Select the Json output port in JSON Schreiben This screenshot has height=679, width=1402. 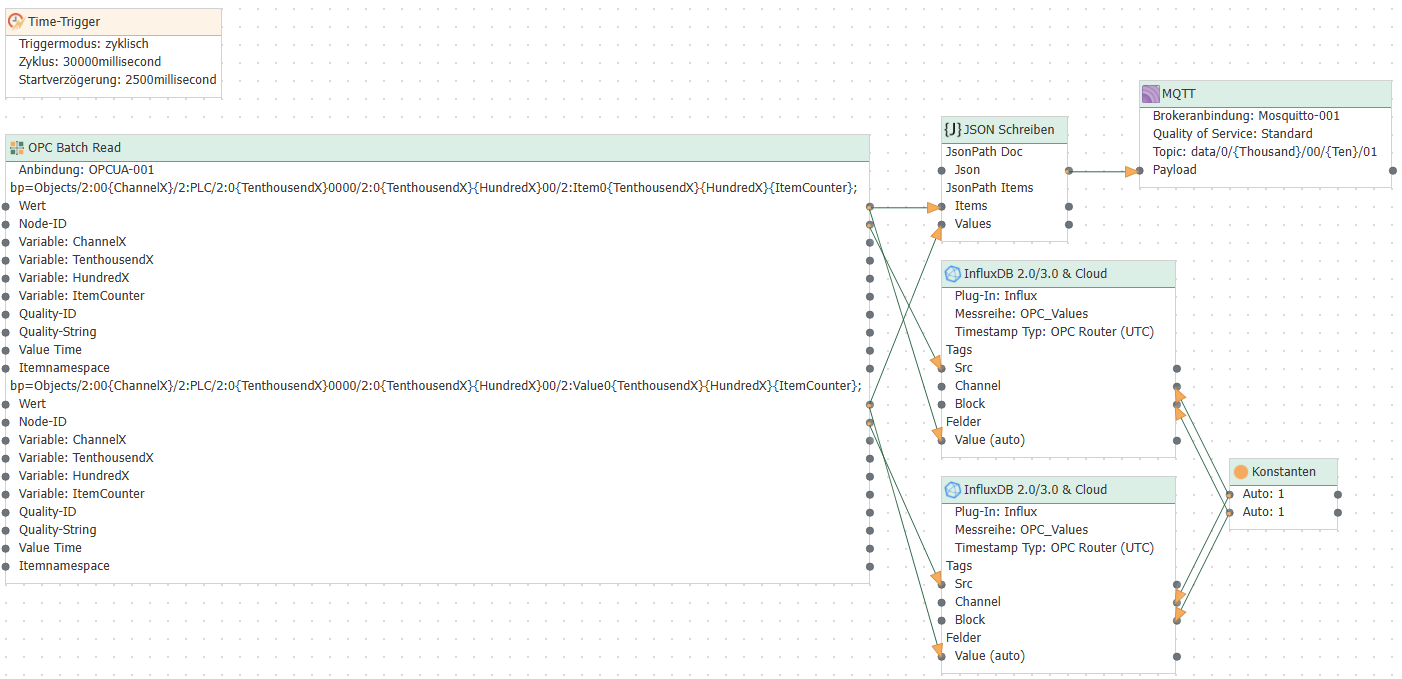[1069, 171]
